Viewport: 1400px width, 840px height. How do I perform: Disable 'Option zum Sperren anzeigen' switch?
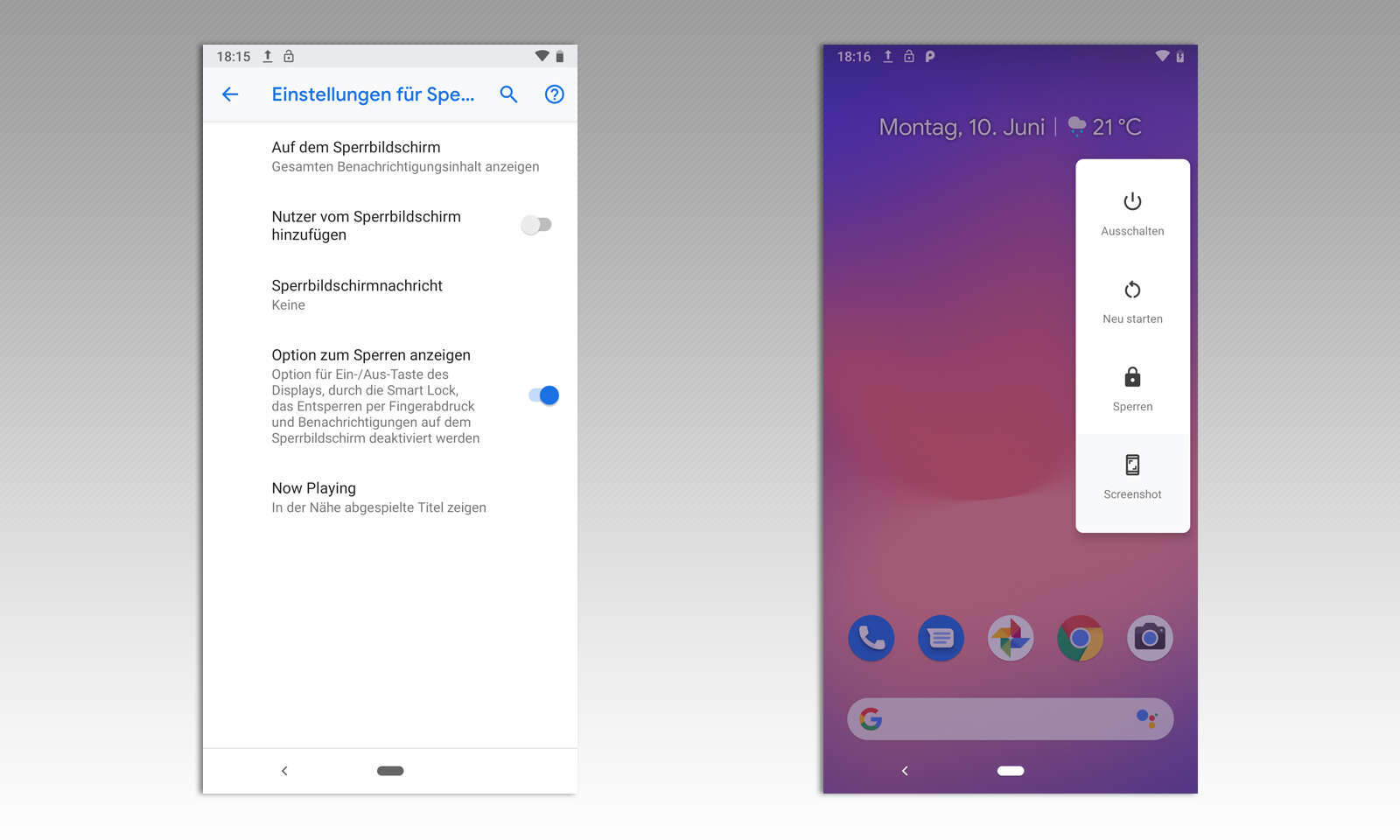pos(543,395)
